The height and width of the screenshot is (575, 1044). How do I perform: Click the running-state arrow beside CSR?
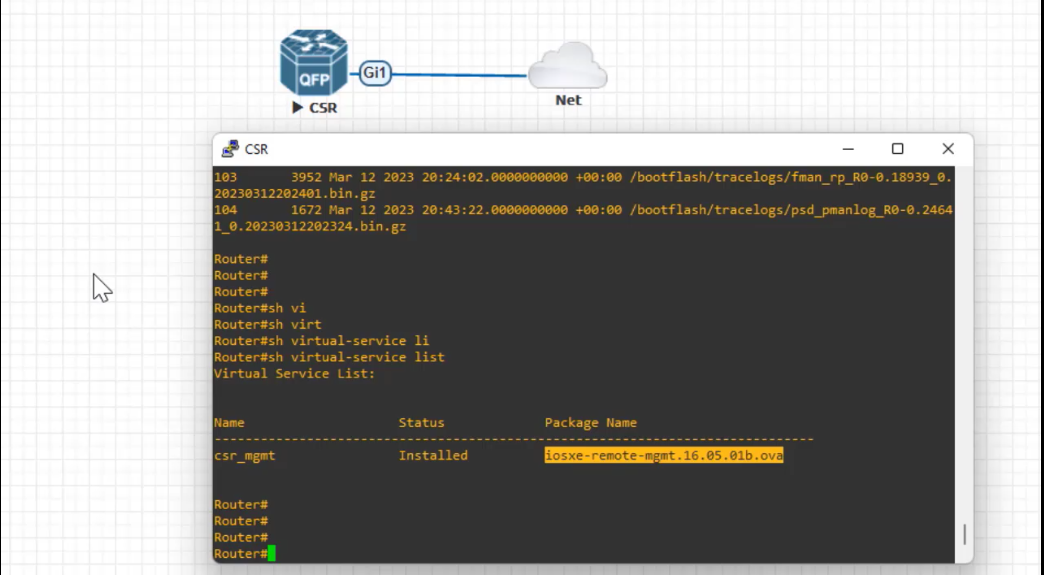tap(297, 107)
